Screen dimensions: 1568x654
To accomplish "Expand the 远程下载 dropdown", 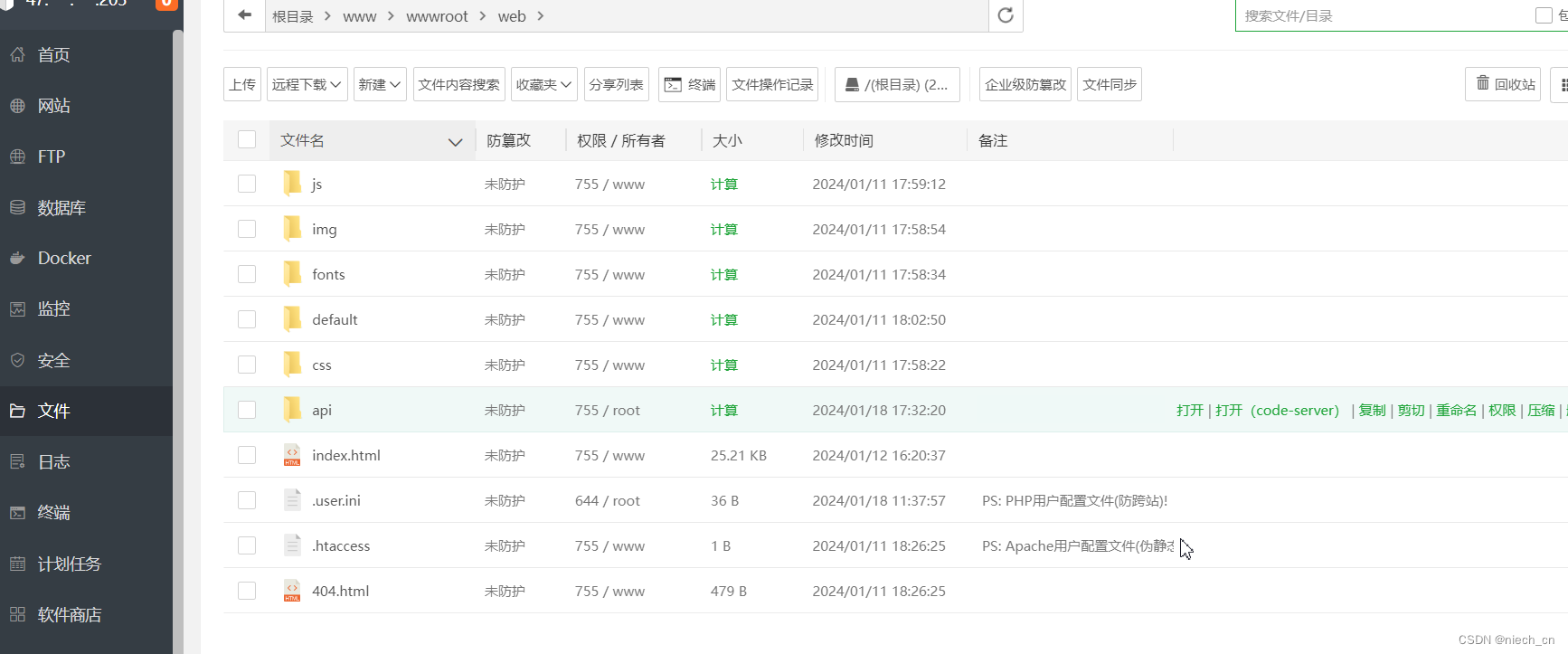I will (307, 84).
